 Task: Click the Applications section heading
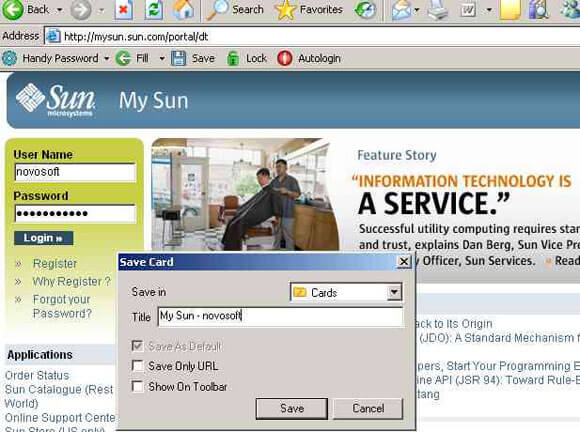pyautogui.click(x=40, y=355)
